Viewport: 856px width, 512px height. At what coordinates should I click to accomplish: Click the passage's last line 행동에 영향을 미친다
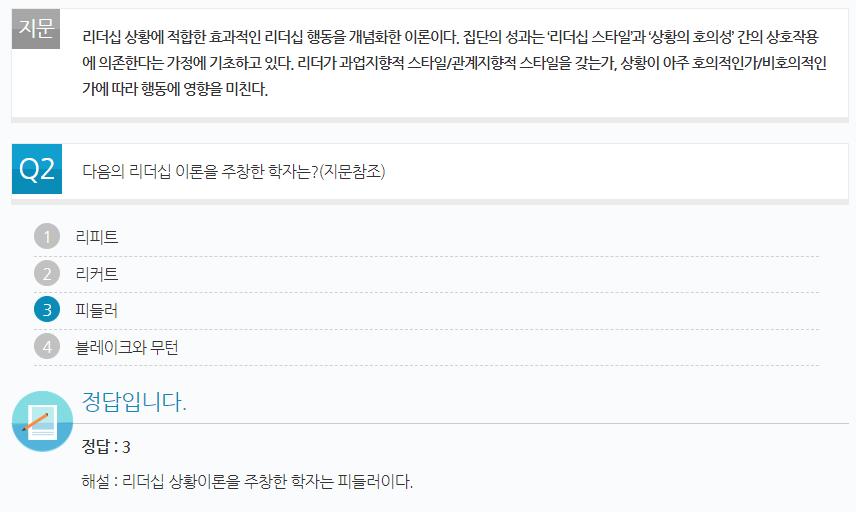[x=175, y=88]
